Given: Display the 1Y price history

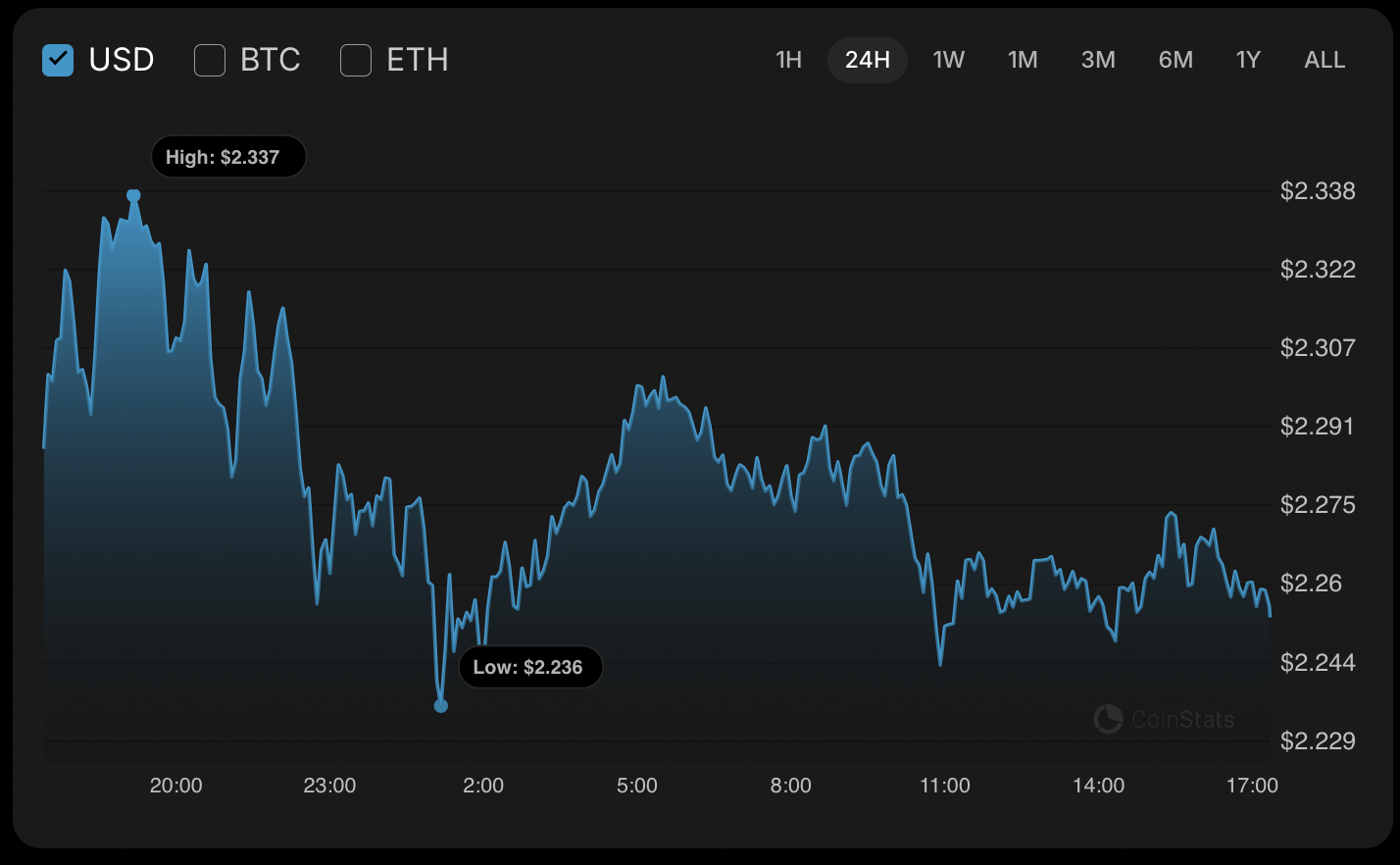Looking at the screenshot, I should pyautogui.click(x=1248, y=60).
